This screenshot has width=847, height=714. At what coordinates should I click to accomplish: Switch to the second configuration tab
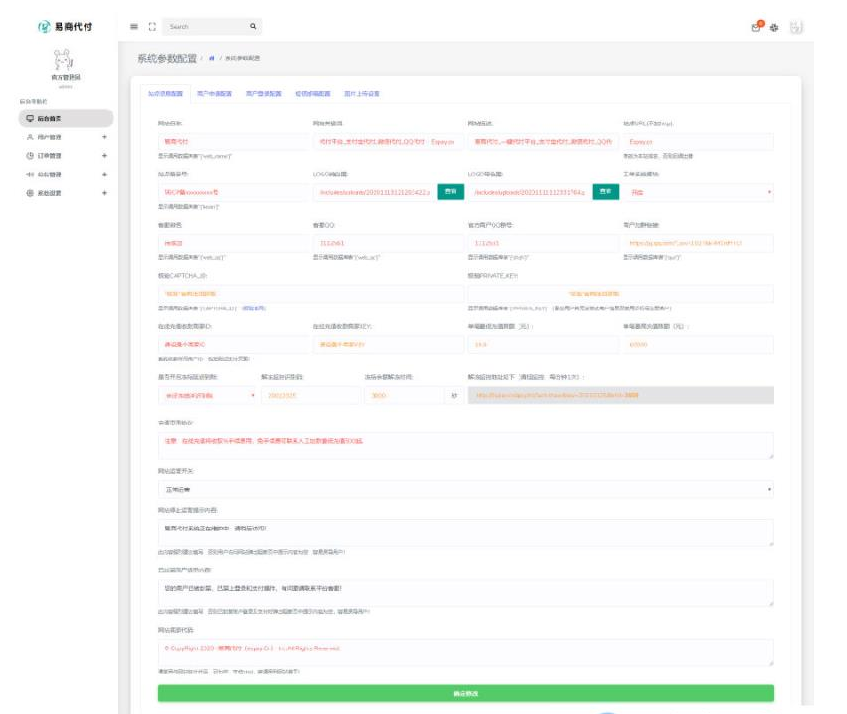pyautogui.click(x=214, y=94)
